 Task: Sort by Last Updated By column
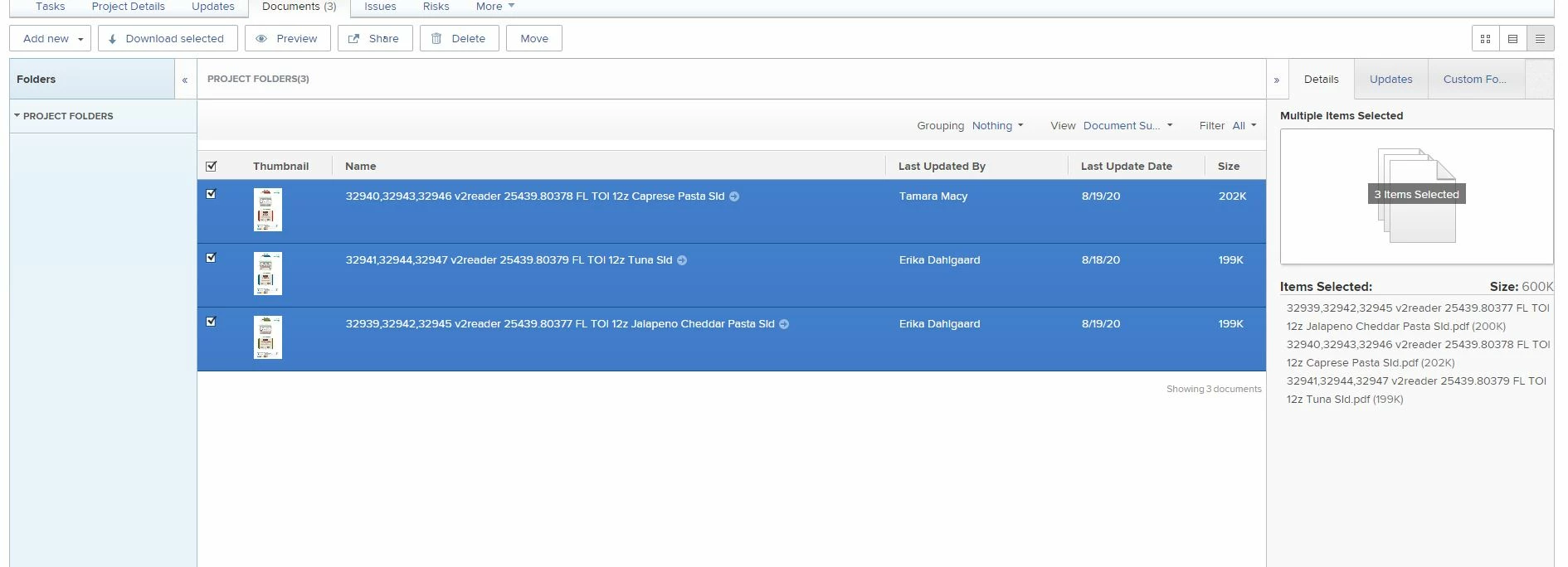coord(942,166)
